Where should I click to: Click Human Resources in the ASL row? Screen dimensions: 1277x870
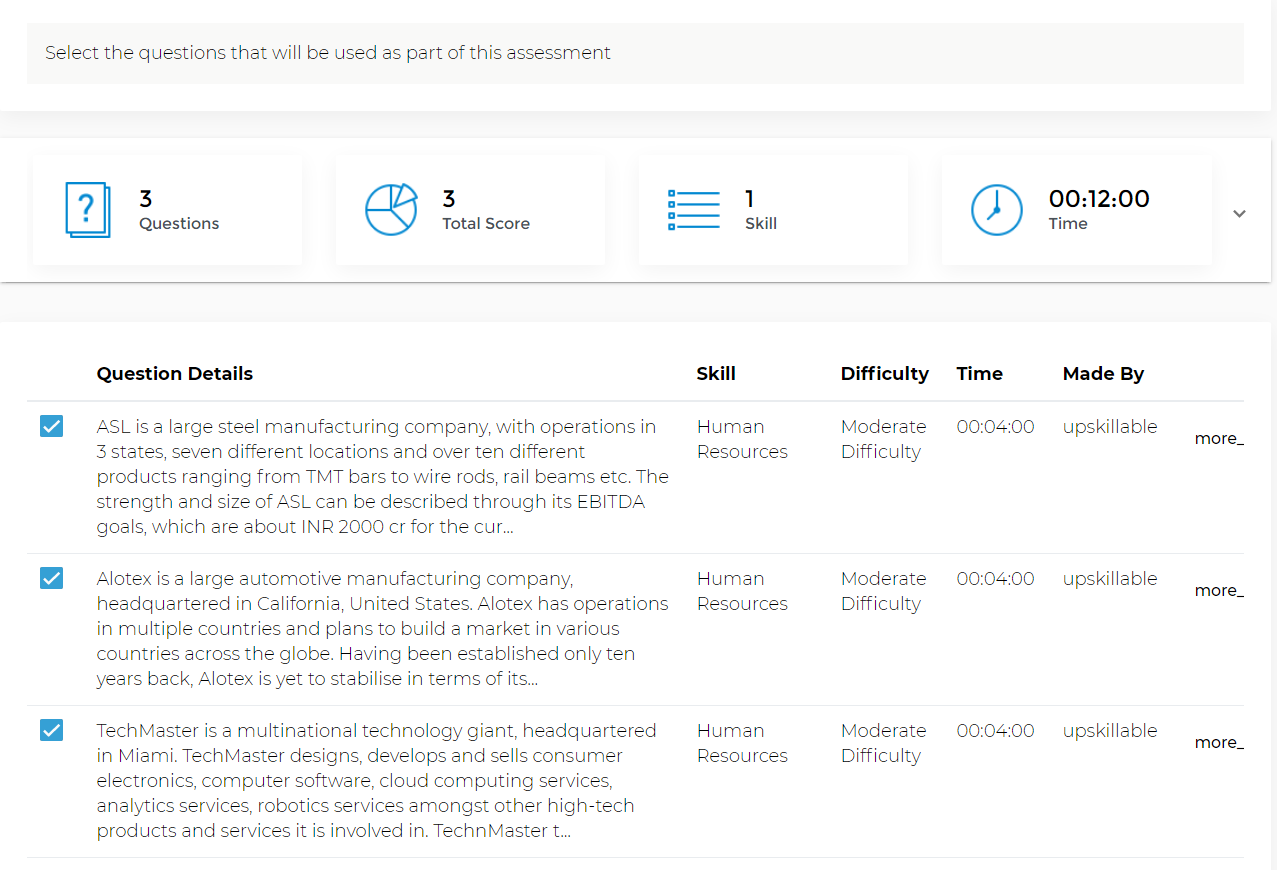tap(742, 439)
